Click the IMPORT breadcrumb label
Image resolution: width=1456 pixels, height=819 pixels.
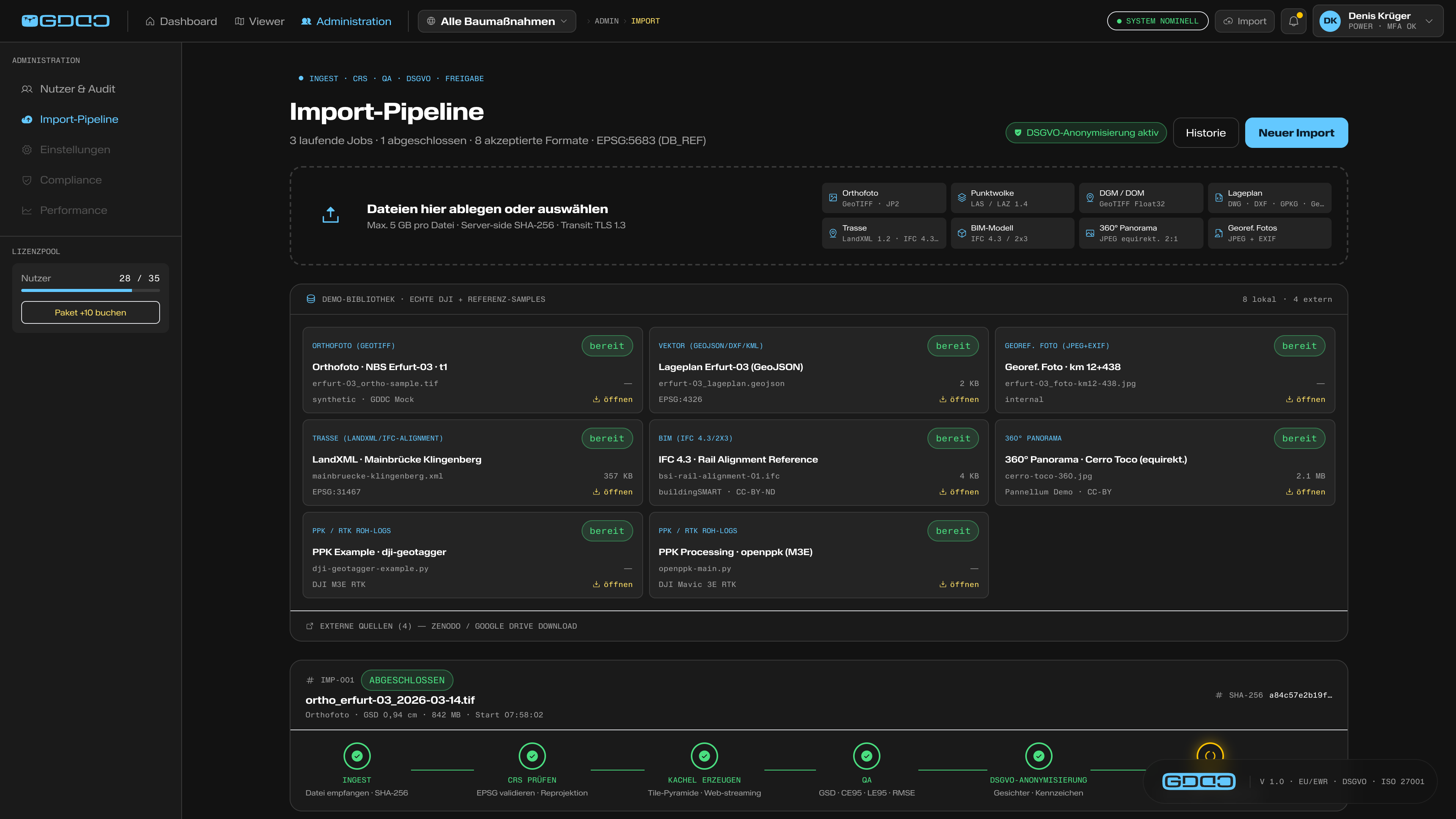coord(645,21)
